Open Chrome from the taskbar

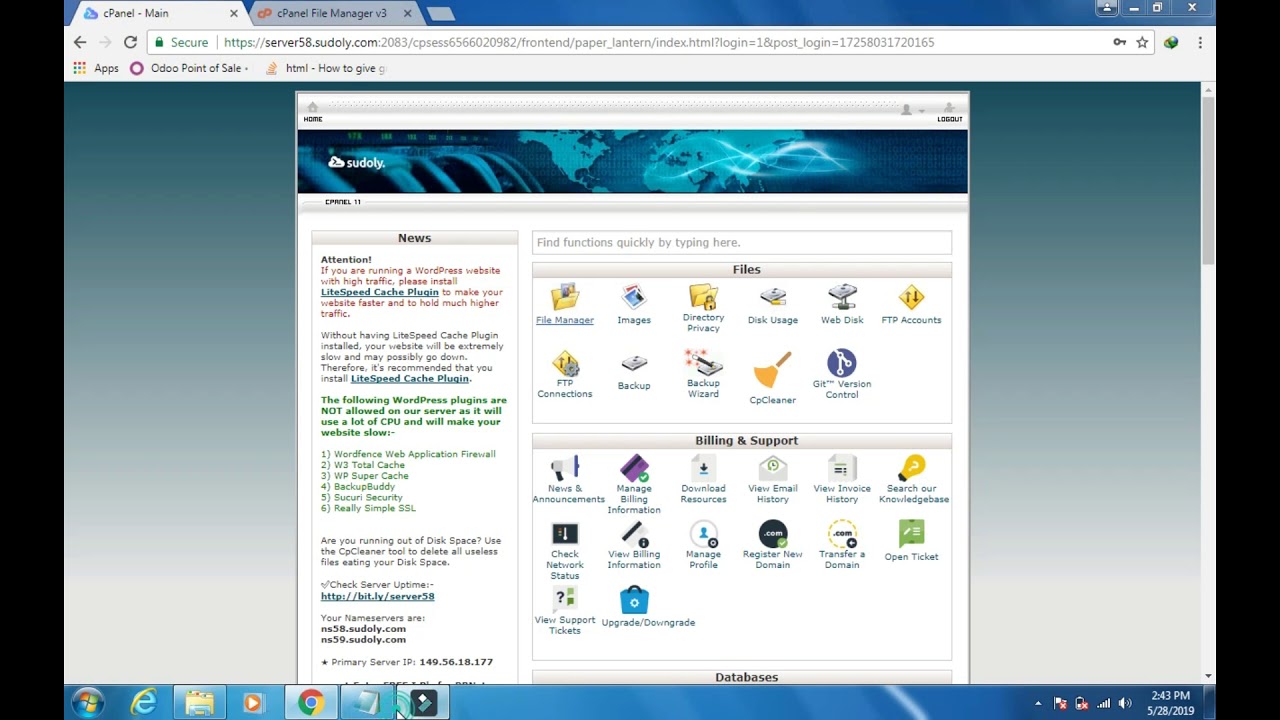311,703
